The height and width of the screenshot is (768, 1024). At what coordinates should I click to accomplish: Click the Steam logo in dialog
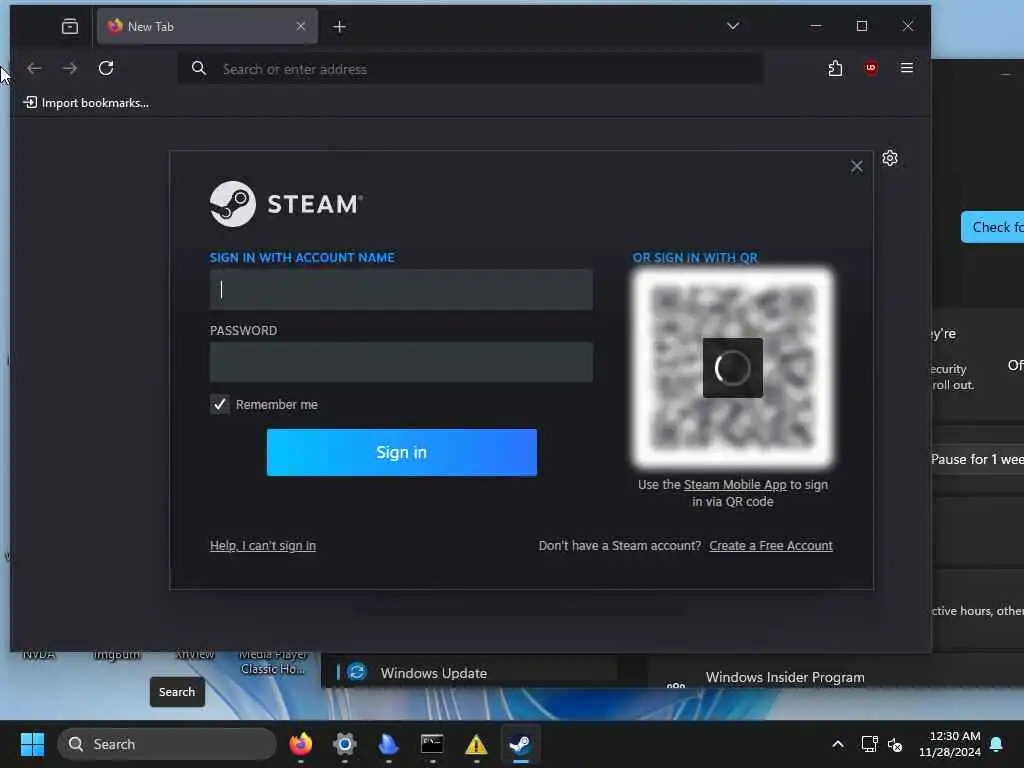tap(285, 204)
